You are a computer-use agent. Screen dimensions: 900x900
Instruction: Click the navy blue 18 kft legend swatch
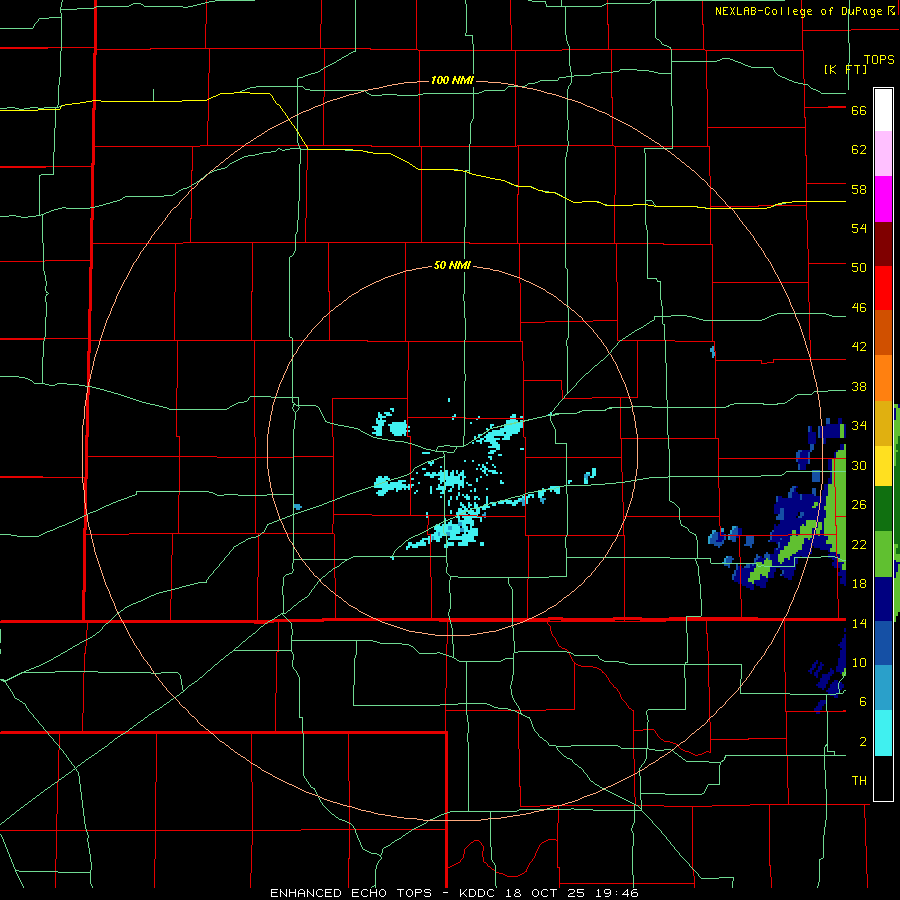click(883, 599)
